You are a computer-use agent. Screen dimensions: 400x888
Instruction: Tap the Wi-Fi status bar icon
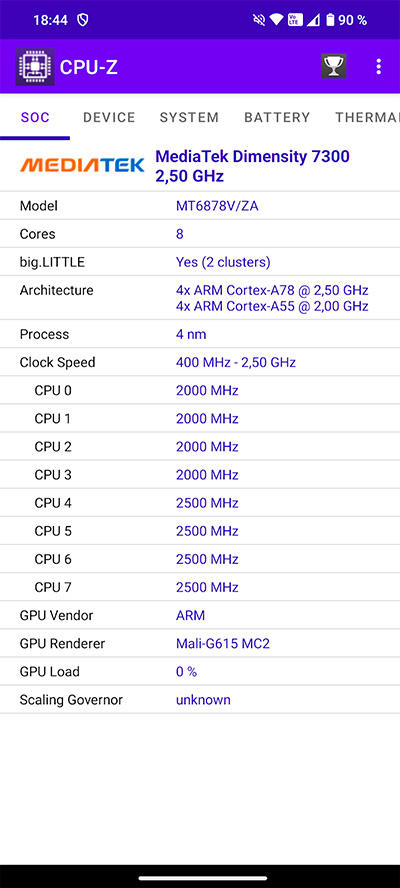click(276, 20)
